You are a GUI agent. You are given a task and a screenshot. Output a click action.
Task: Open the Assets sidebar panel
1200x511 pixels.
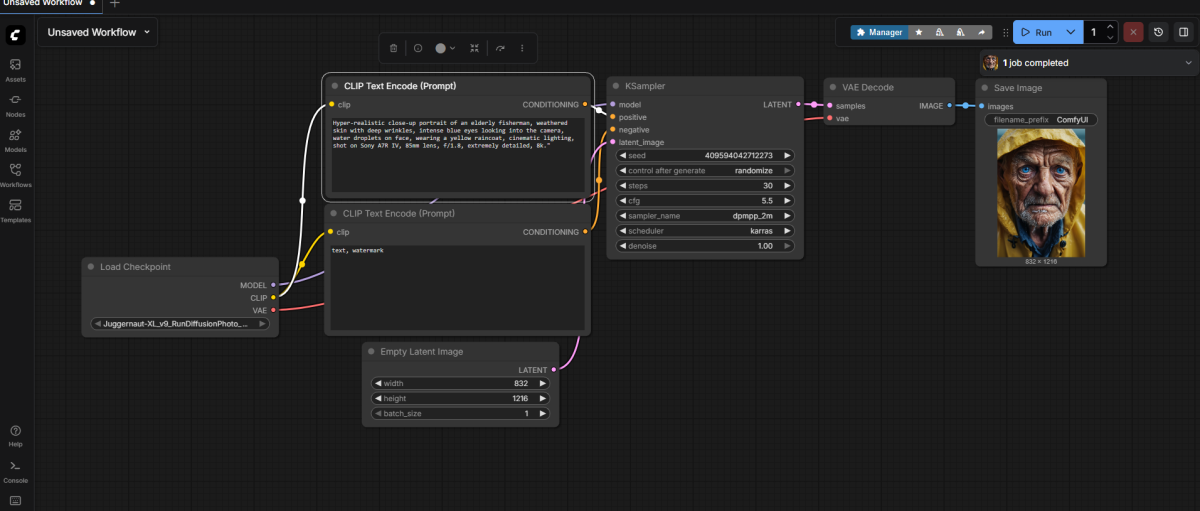[x=15, y=69]
